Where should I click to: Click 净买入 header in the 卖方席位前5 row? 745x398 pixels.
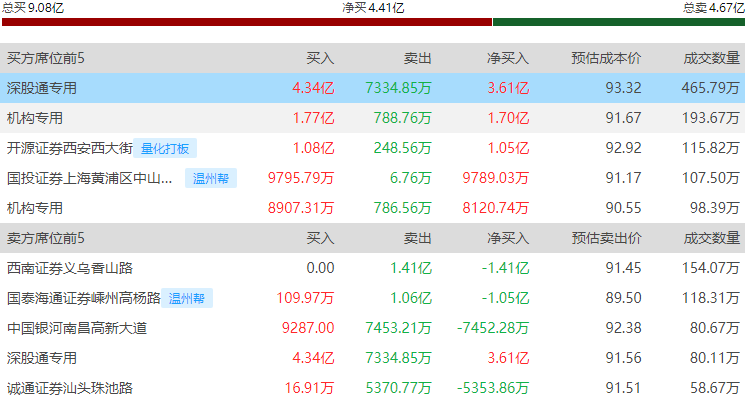pos(508,238)
